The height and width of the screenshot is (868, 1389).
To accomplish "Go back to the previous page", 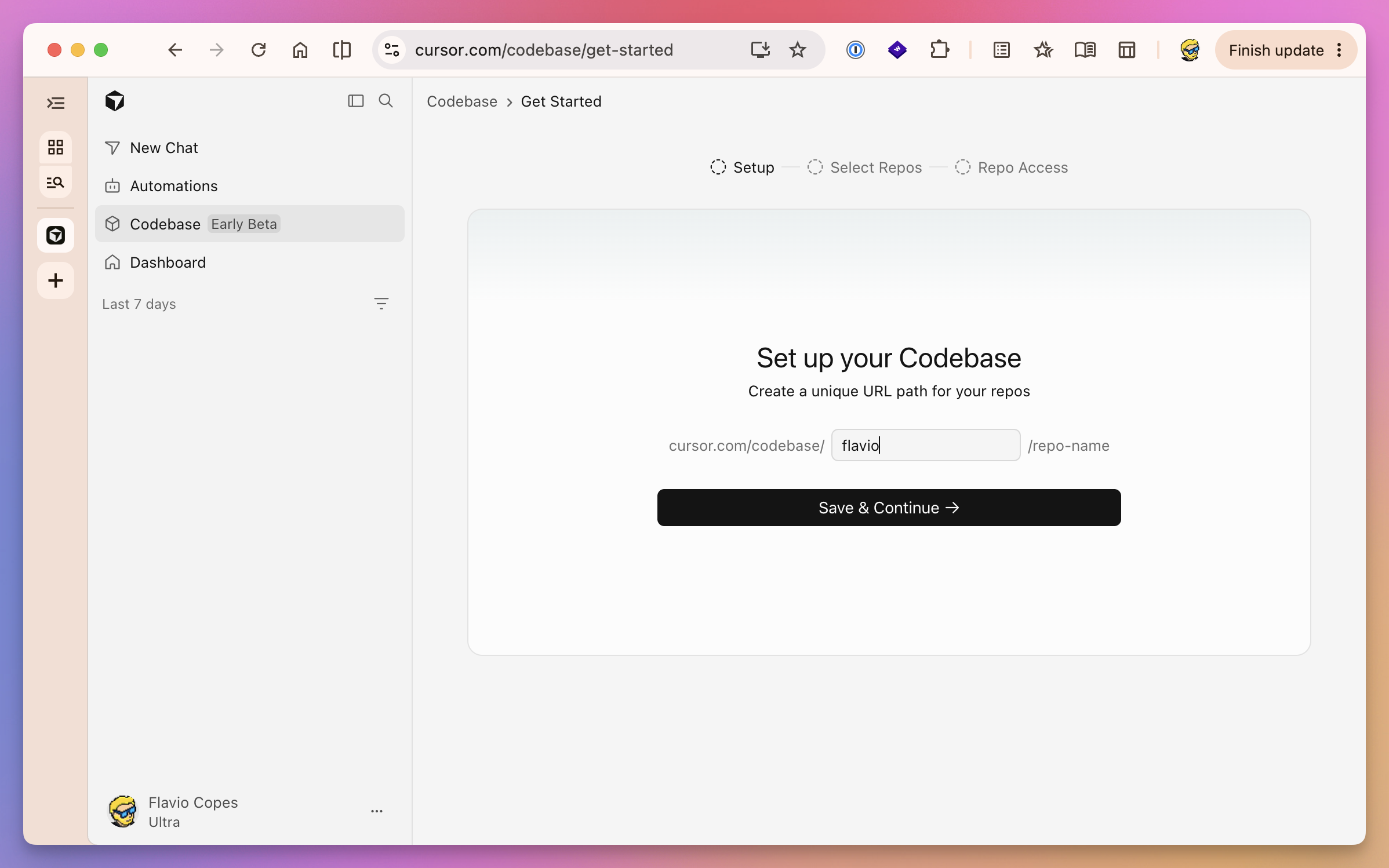I will pyautogui.click(x=174, y=50).
